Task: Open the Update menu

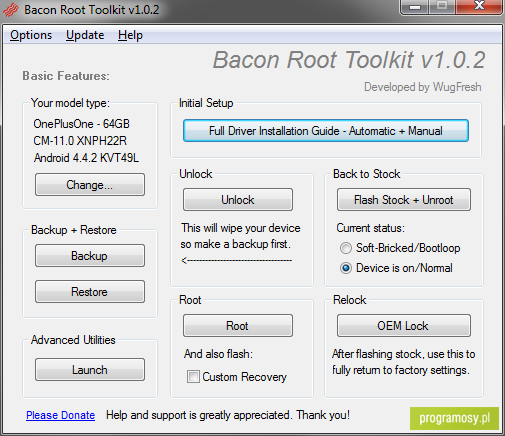Action: 85,35
